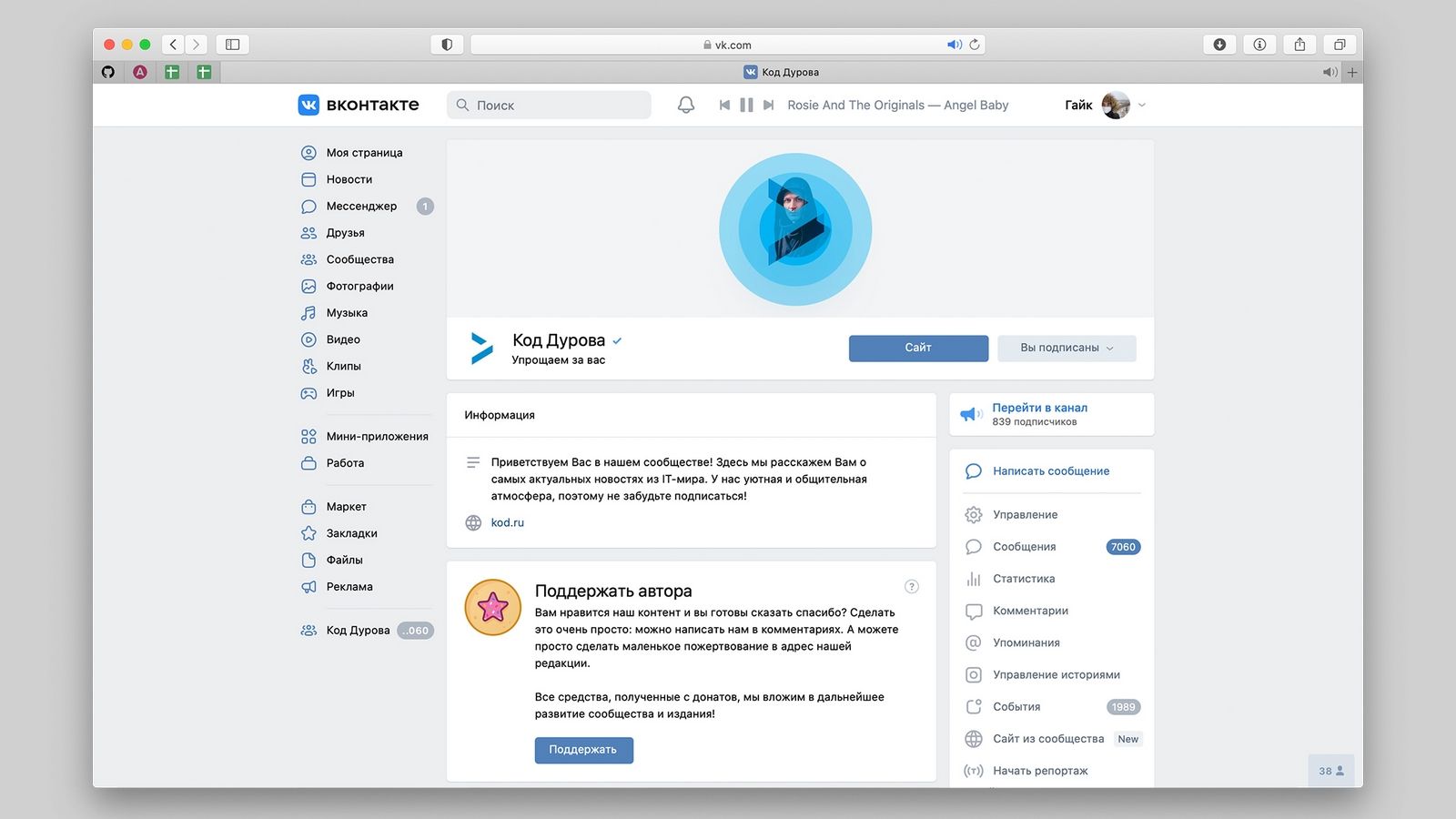Open Статистика chart icon
Image resolution: width=1456 pixels, height=819 pixels.
973,579
